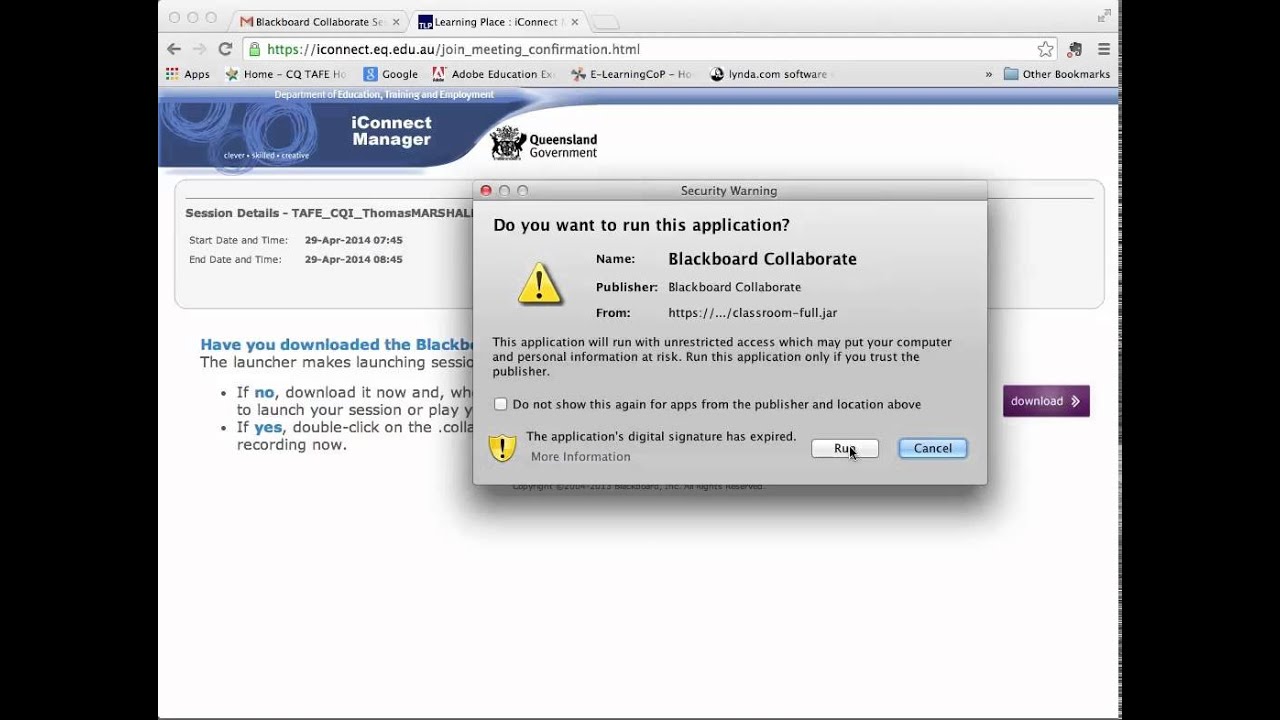The image size is (1280, 720).
Task: Click the extension icon beside the star
Action: click(1075, 49)
